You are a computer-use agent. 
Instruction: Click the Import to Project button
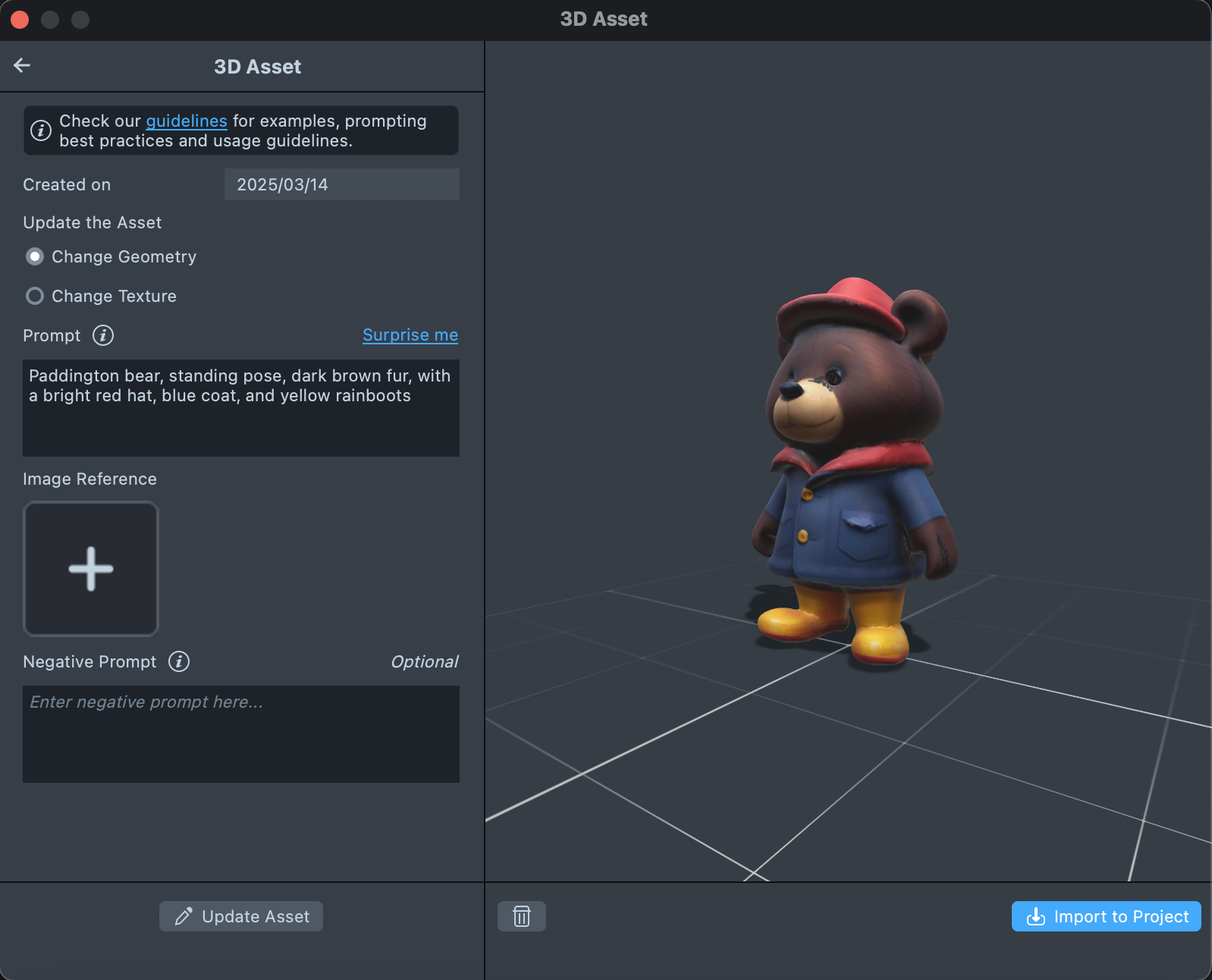(1105, 916)
